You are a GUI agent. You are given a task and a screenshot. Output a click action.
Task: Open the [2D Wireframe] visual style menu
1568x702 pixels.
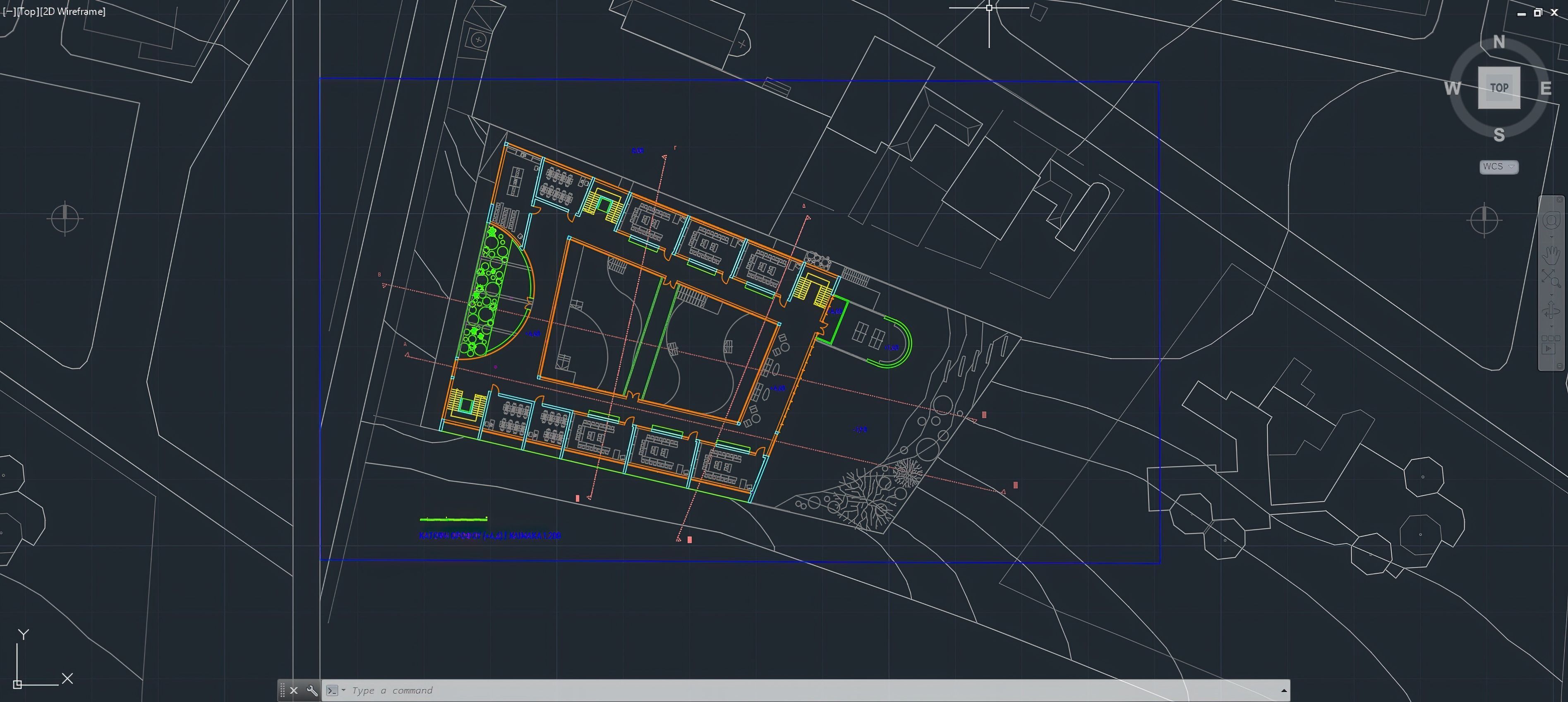[72, 12]
